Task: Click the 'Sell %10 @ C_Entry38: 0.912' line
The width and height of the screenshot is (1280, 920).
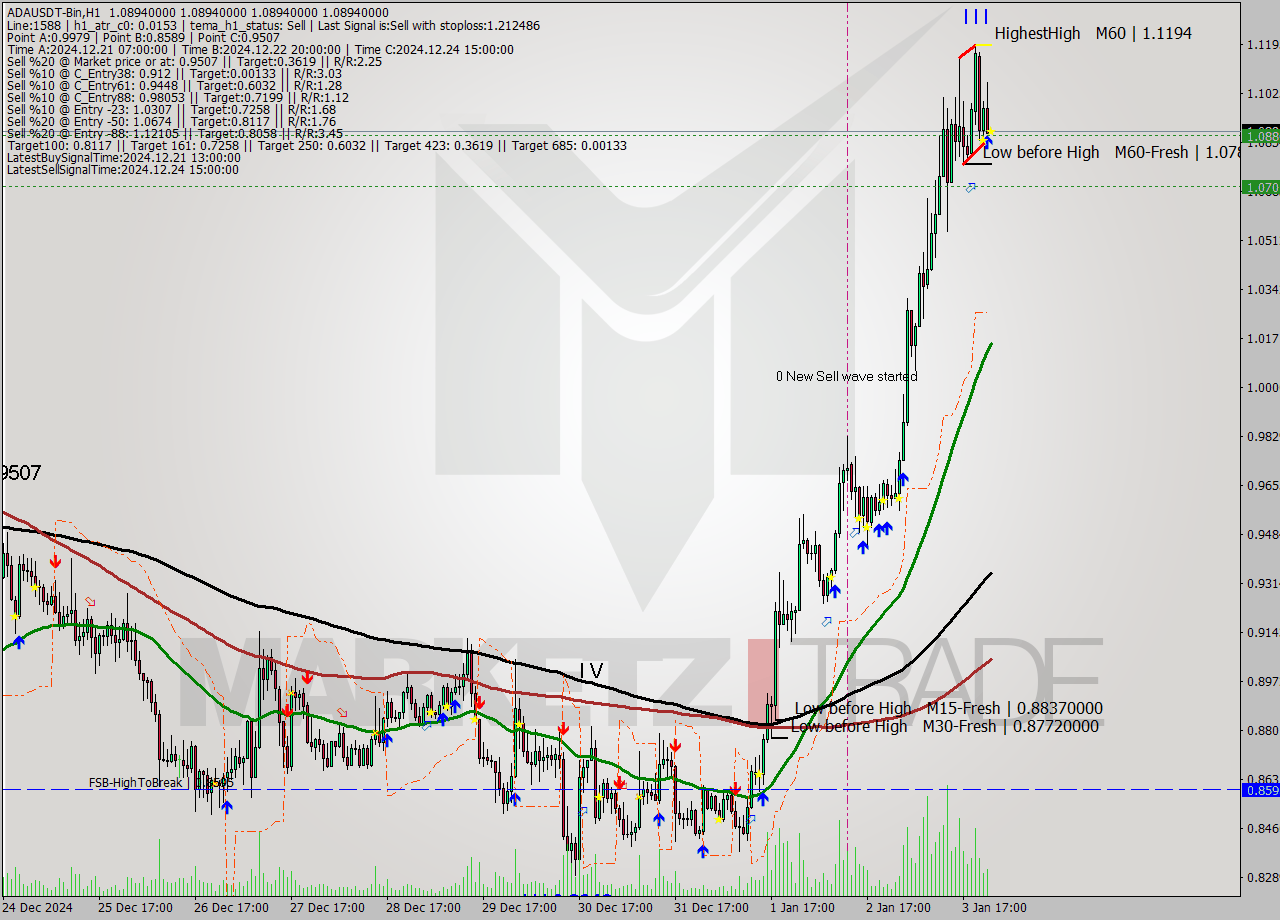Action: click(174, 73)
